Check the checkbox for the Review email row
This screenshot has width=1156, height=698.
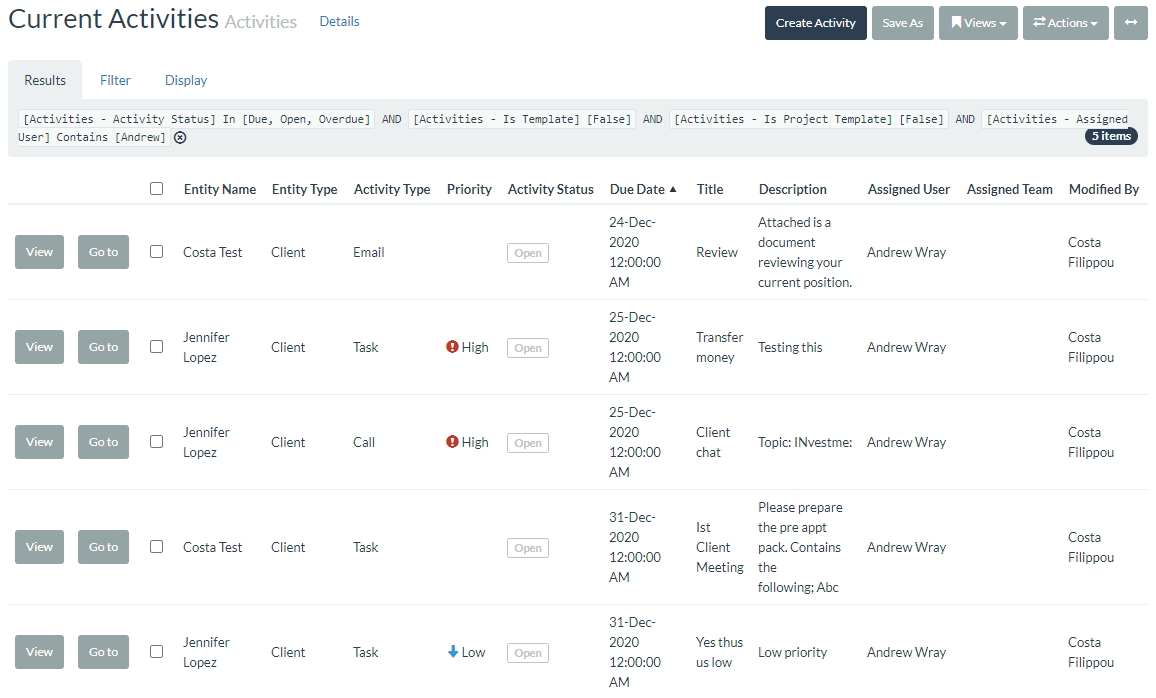pyautogui.click(x=156, y=252)
